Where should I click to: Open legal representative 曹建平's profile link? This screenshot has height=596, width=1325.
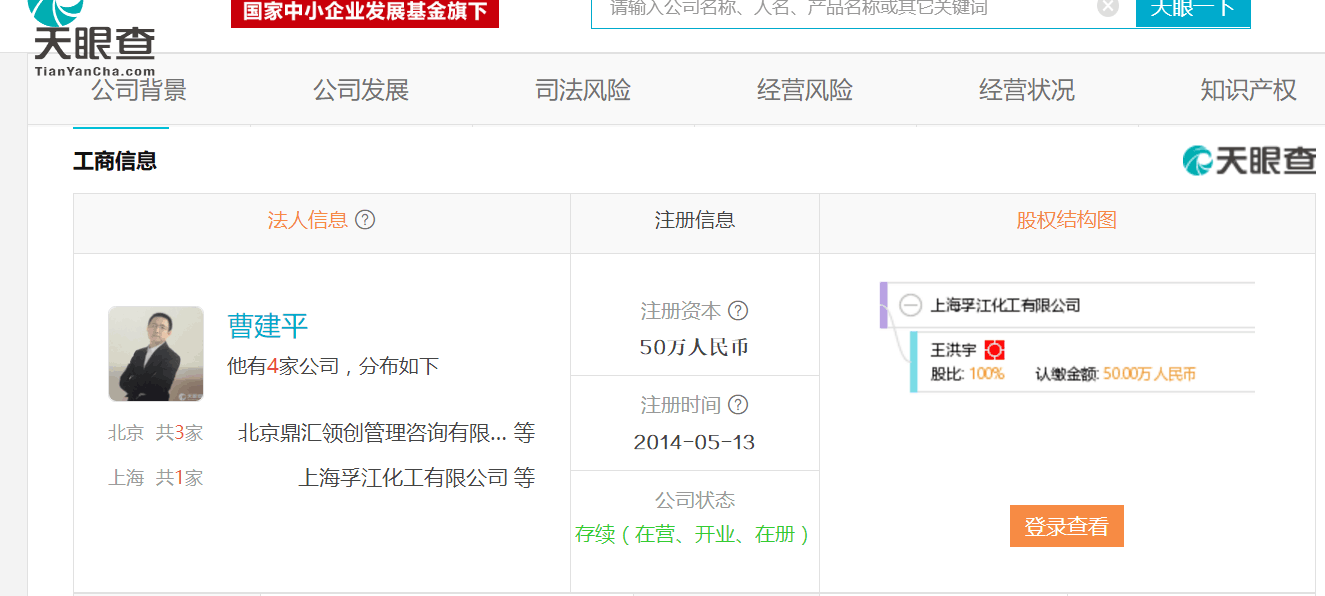[268, 326]
